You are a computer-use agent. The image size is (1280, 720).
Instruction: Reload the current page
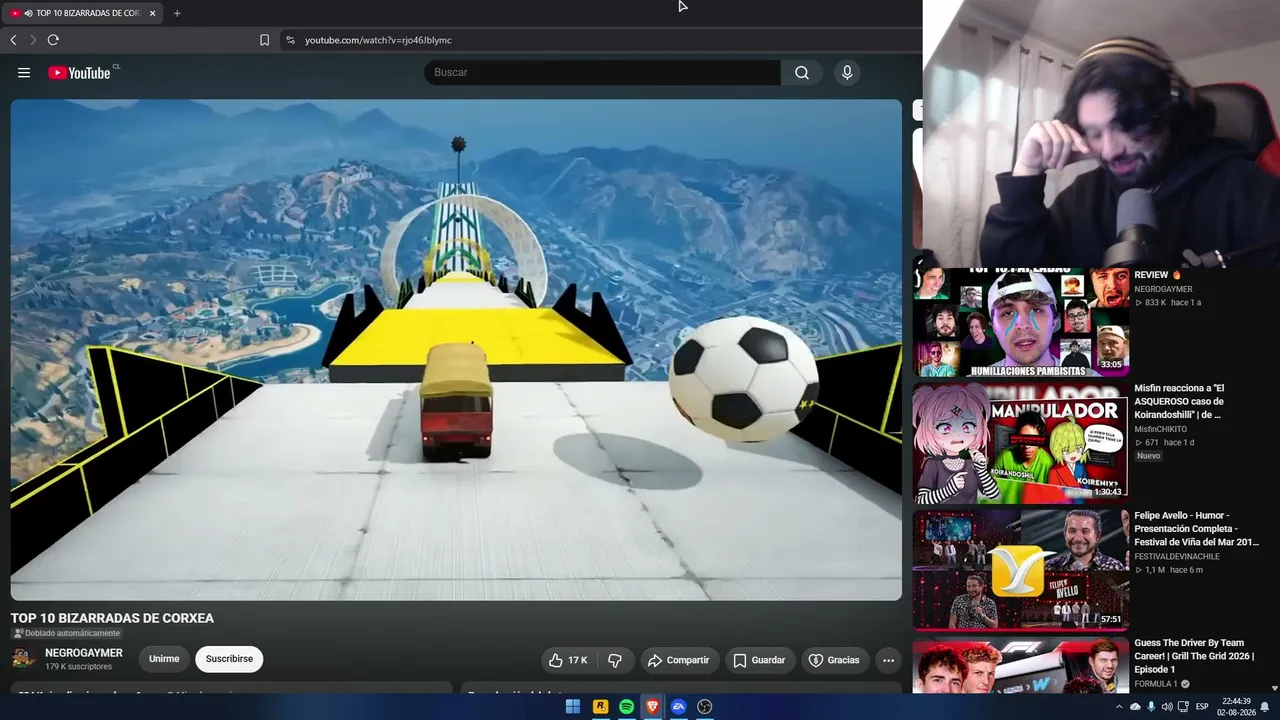(x=53, y=40)
